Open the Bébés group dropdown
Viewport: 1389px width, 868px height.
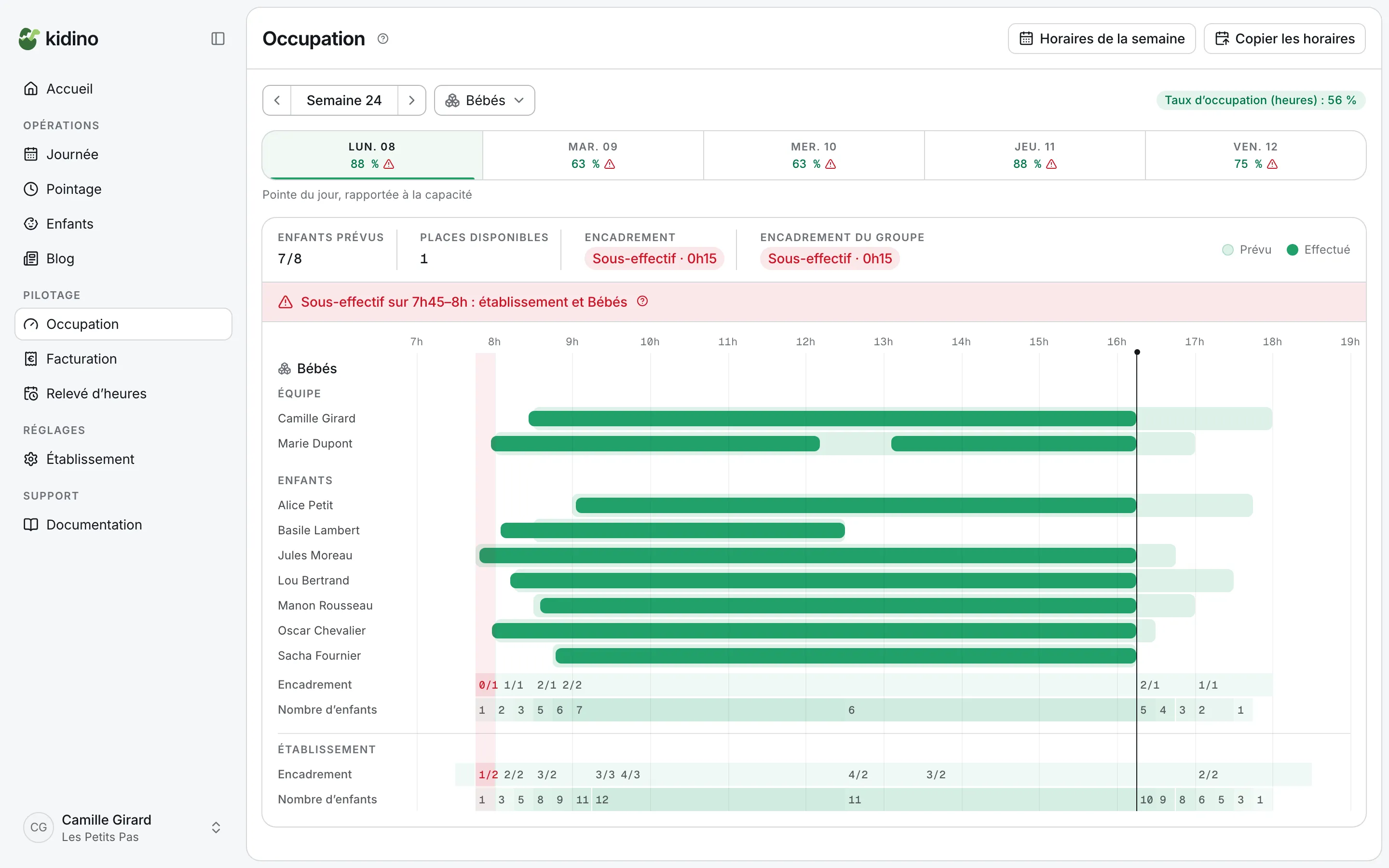pos(484,100)
